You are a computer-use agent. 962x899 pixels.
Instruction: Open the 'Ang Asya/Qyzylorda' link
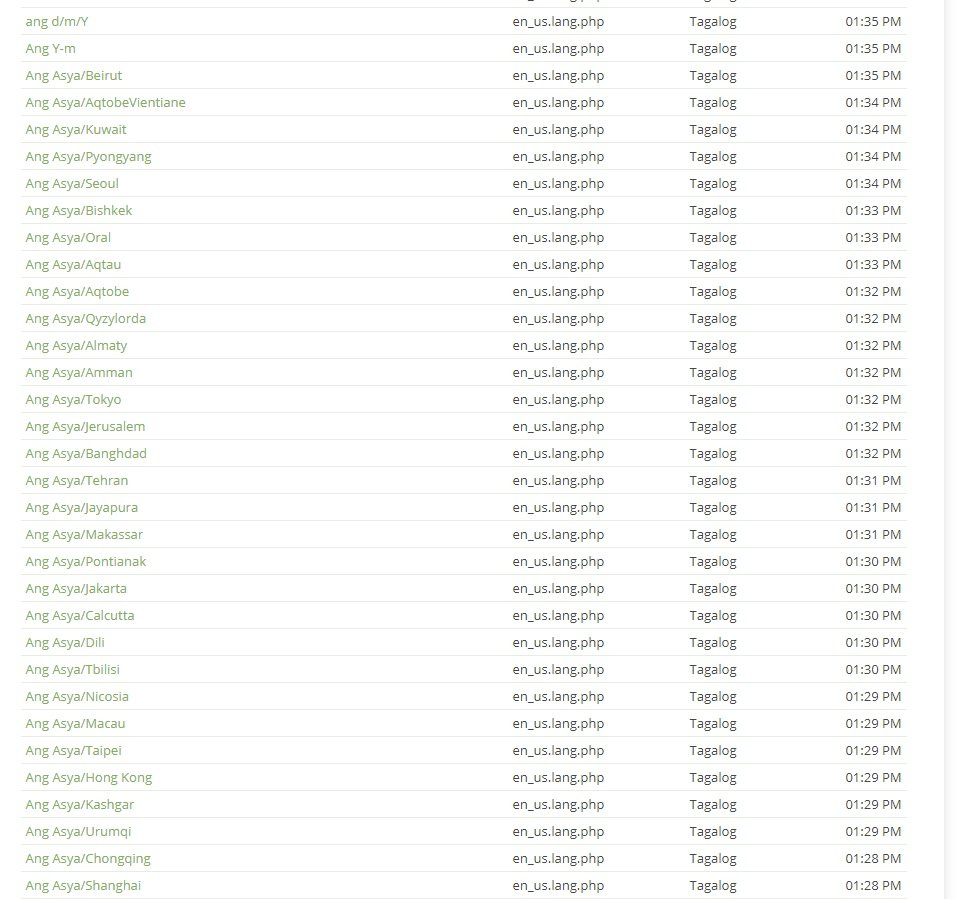click(x=86, y=318)
